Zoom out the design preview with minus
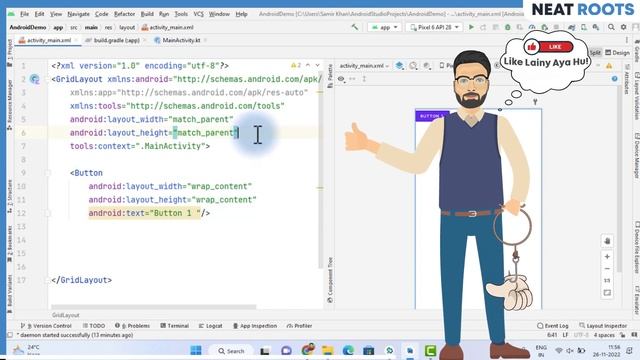Viewport: 640px width, 360px height. pos(607,269)
